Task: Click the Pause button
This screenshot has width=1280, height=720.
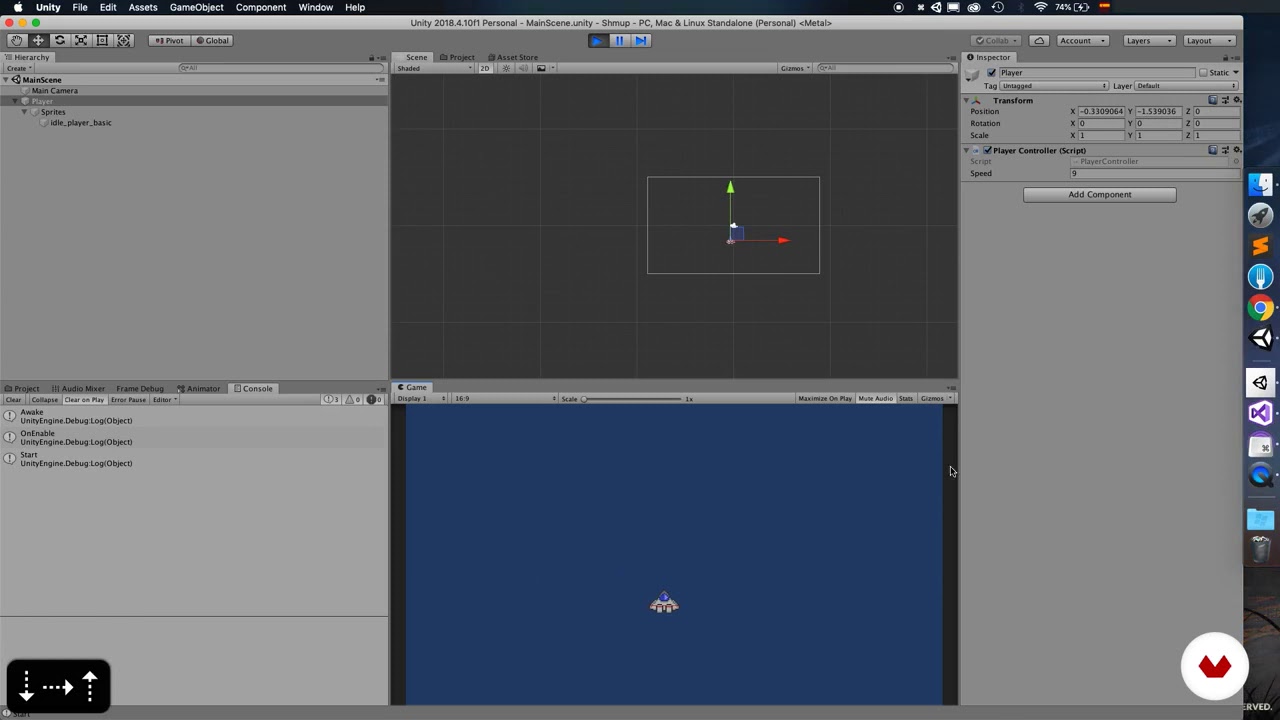Action: [619, 40]
